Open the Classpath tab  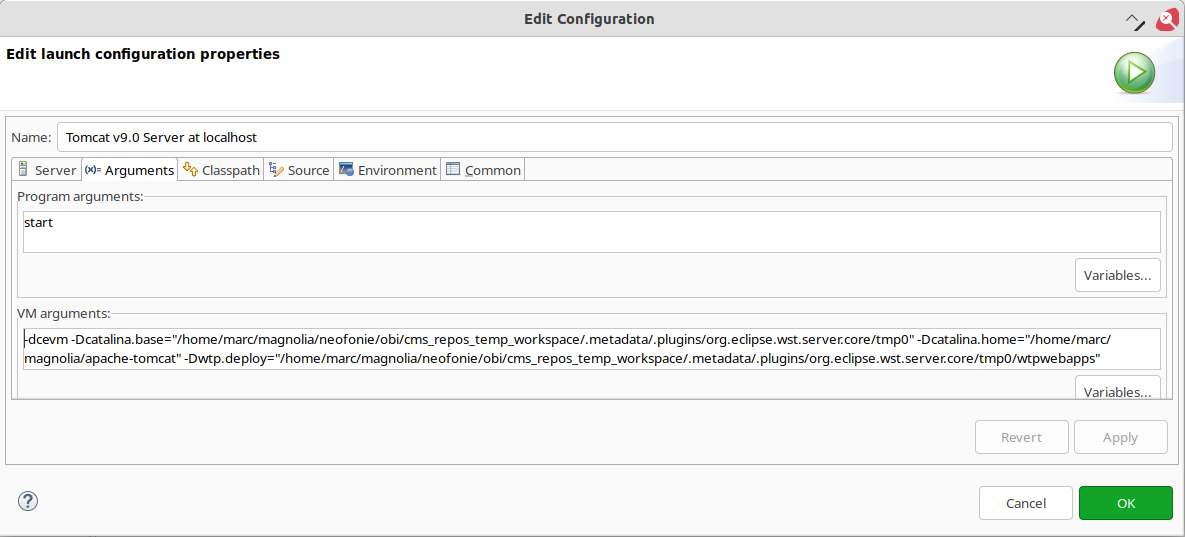[221, 170]
